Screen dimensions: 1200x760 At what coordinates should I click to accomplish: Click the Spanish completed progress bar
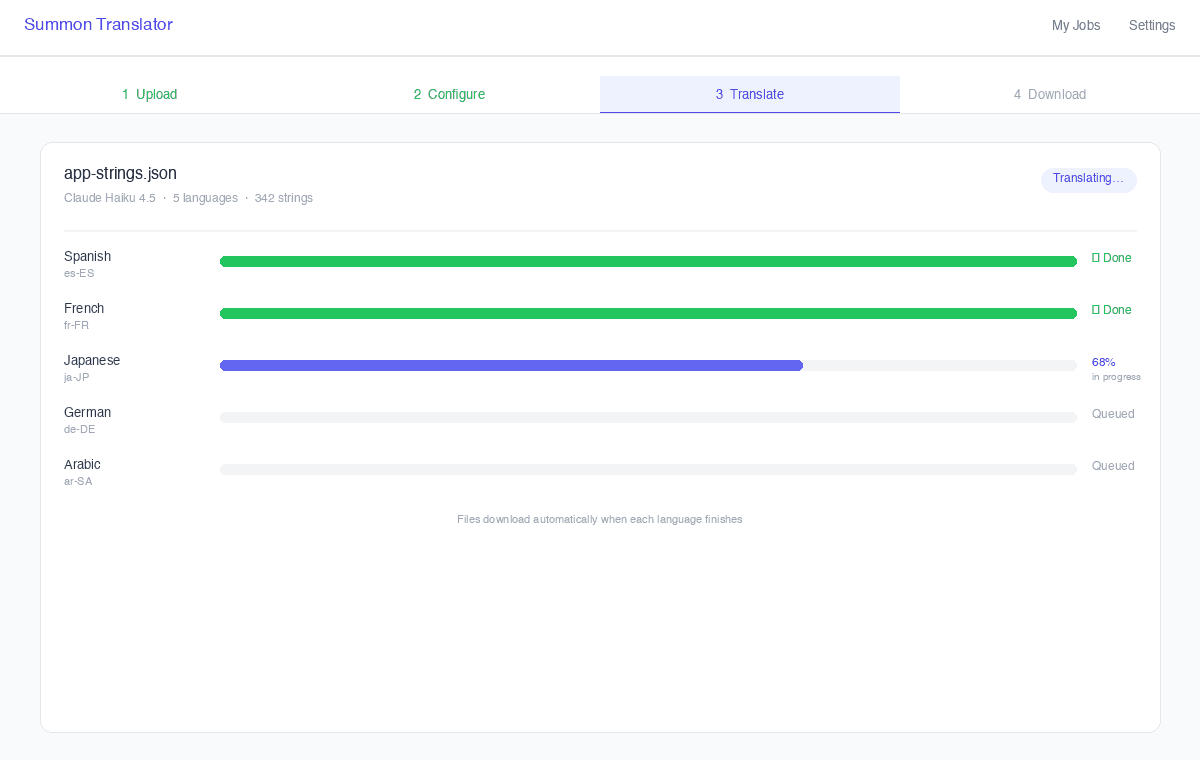(x=648, y=261)
